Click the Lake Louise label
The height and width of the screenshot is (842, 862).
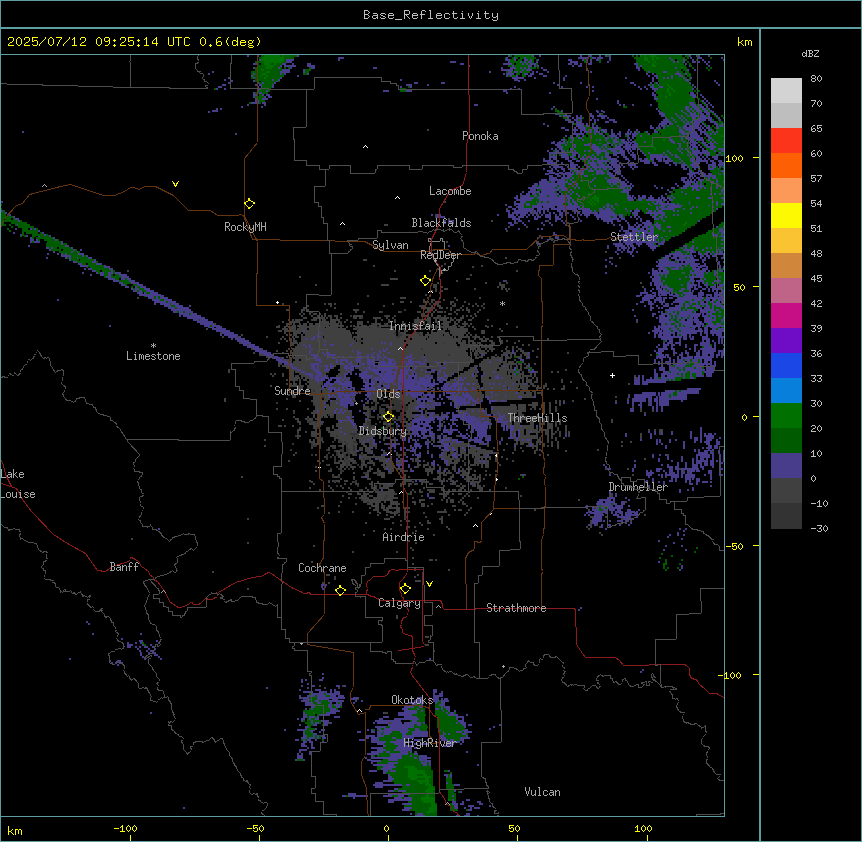pyautogui.click(x=18, y=484)
